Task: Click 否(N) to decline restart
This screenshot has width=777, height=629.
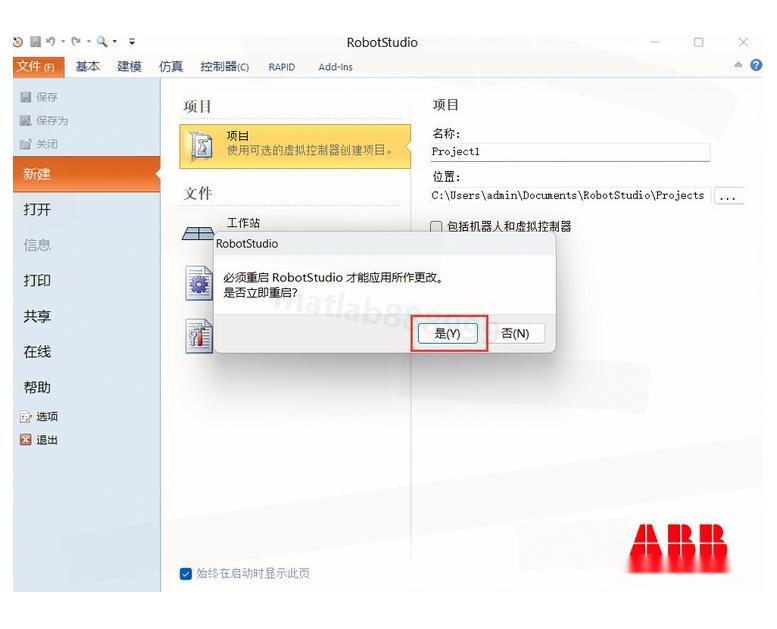Action: coord(515,334)
